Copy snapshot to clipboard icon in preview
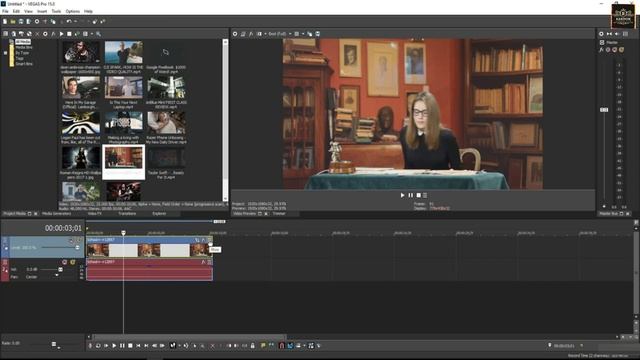The width and height of the screenshot is (640, 360). pos(310,34)
